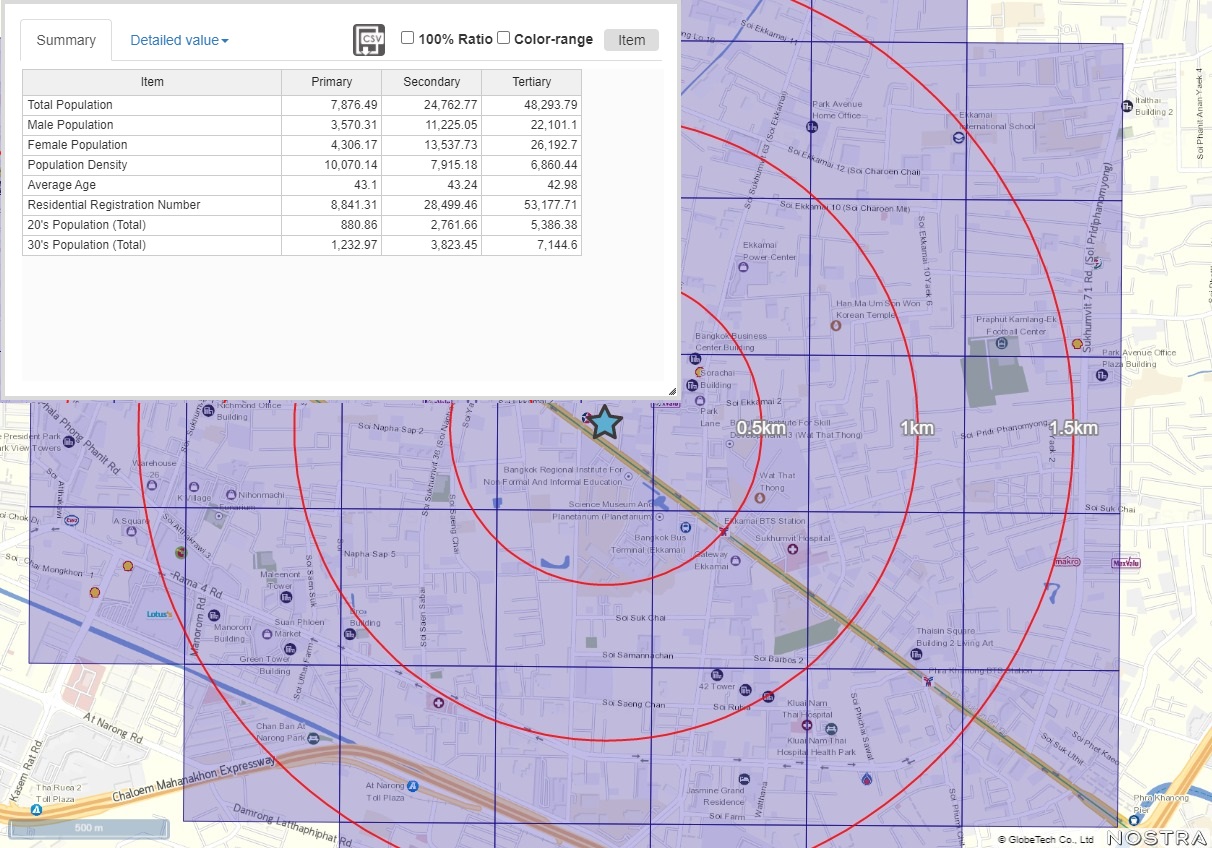Enable the 100% Ratio checkbox

click(408, 38)
